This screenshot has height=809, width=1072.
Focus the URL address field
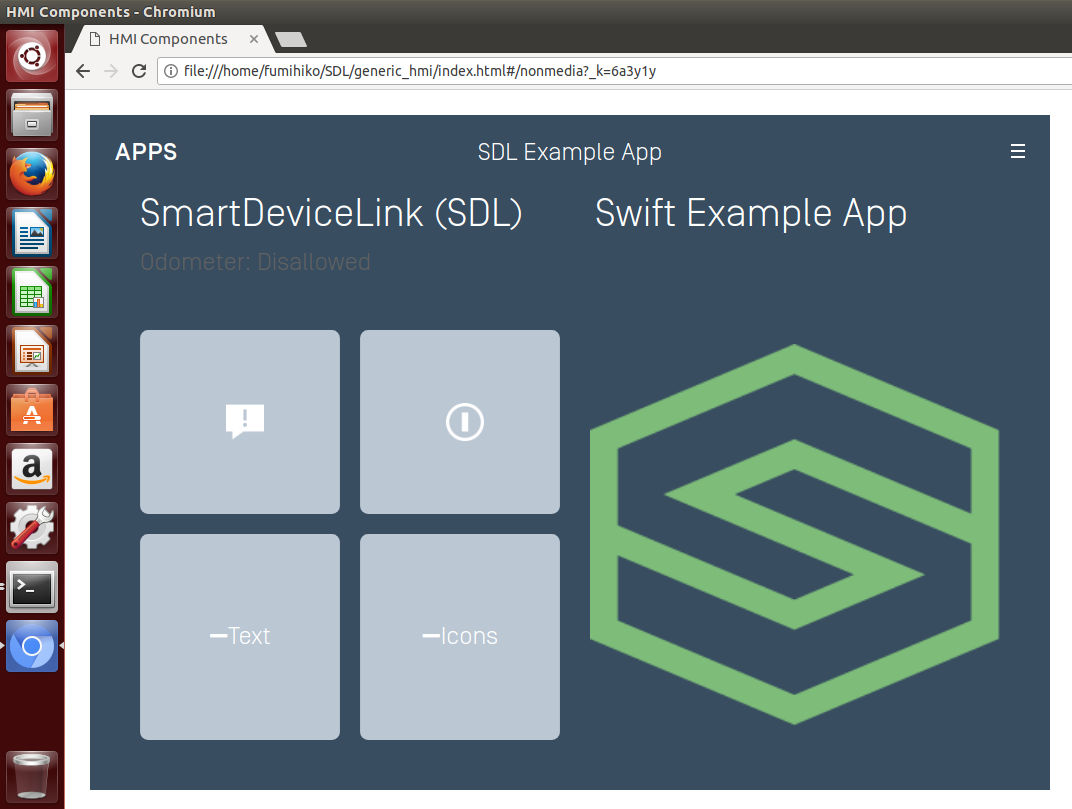tap(615, 71)
